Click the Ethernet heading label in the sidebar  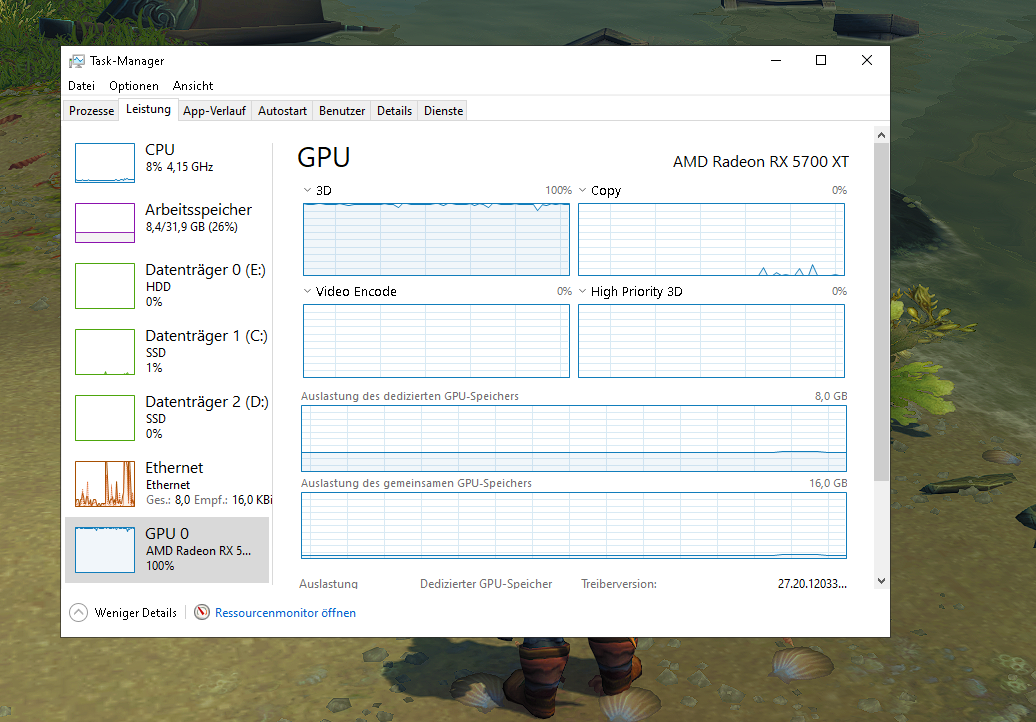point(174,468)
